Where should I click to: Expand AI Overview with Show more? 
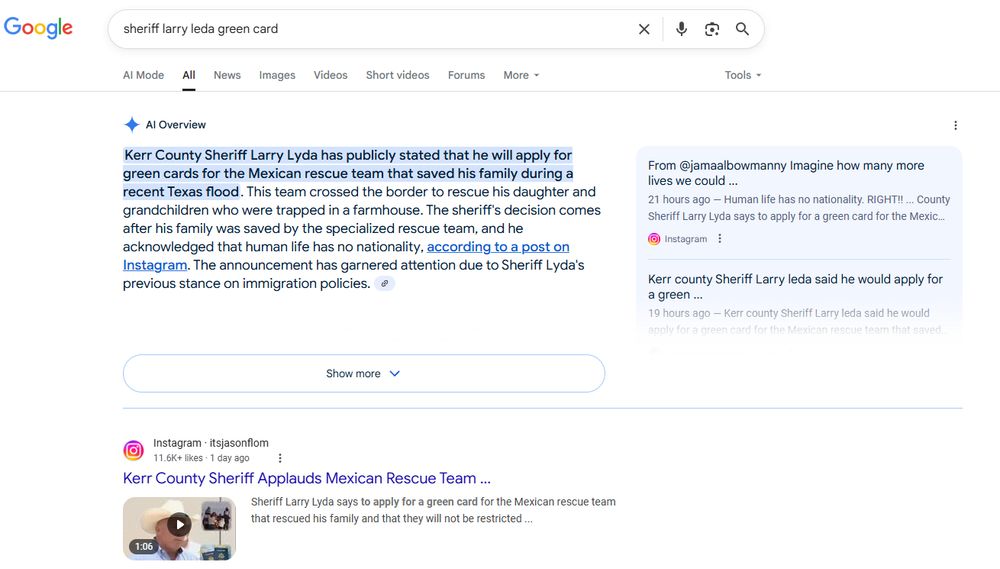pyautogui.click(x=364, y=374)
